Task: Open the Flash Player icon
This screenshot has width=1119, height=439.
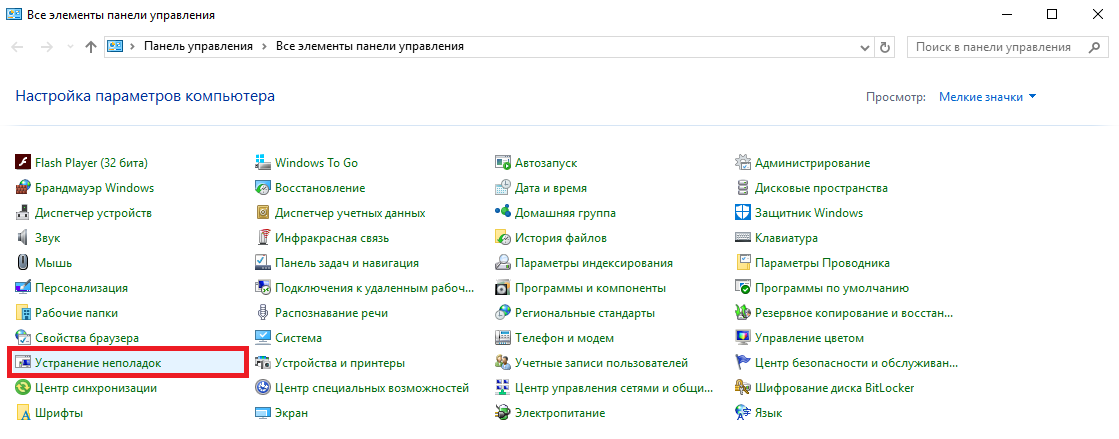Action: coord(23,163)
